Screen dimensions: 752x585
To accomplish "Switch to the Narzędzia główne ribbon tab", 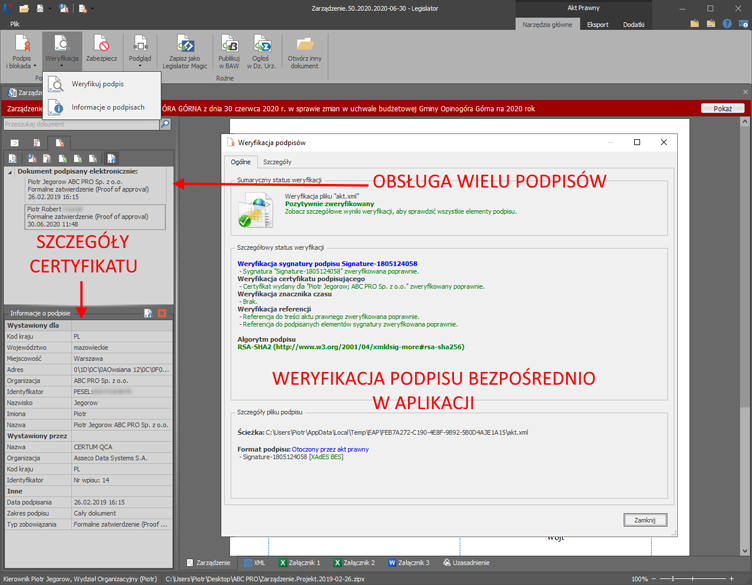I will 547,24.
